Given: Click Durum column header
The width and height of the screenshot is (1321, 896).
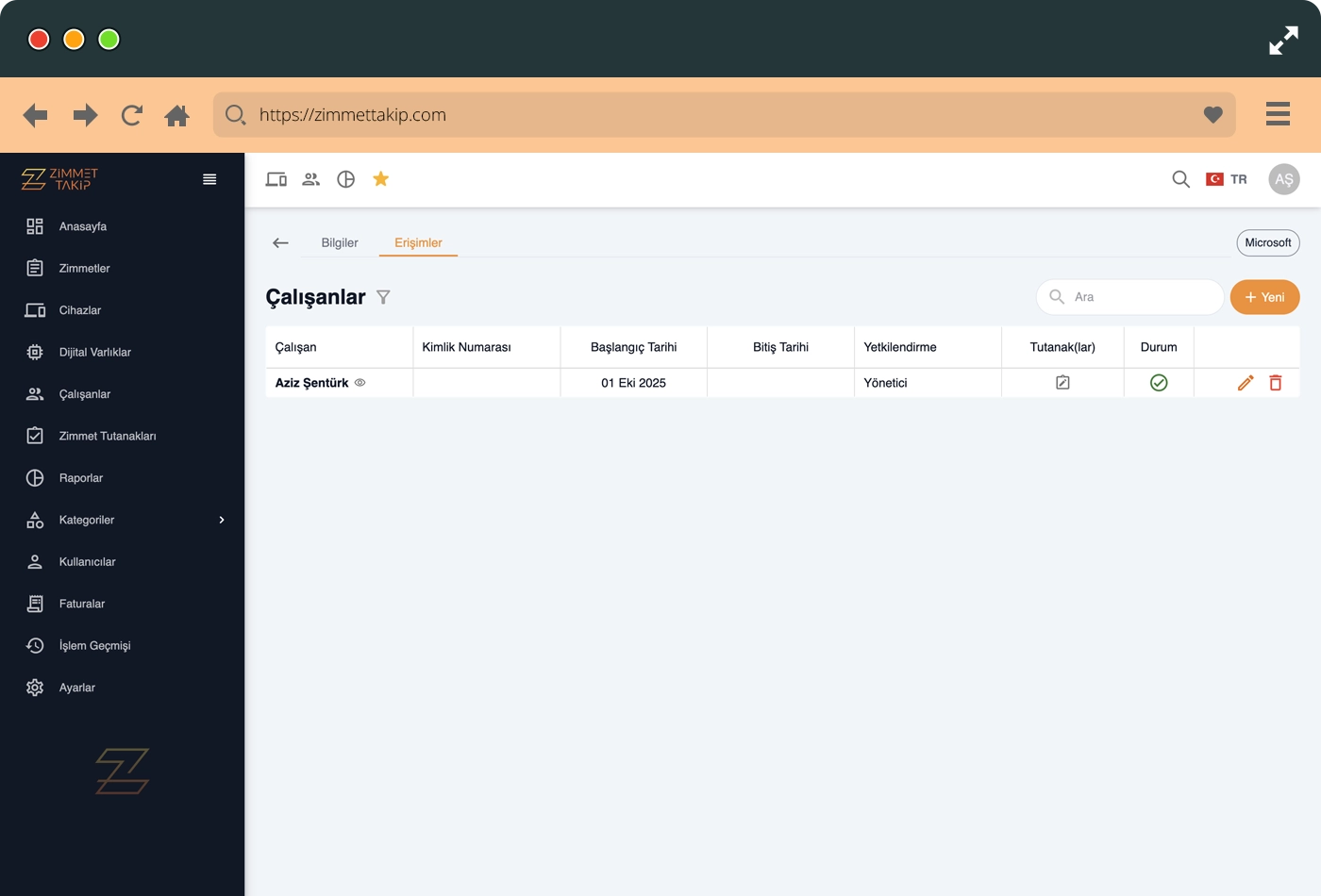Looking at the screenshot, I should pos(1159,347).
